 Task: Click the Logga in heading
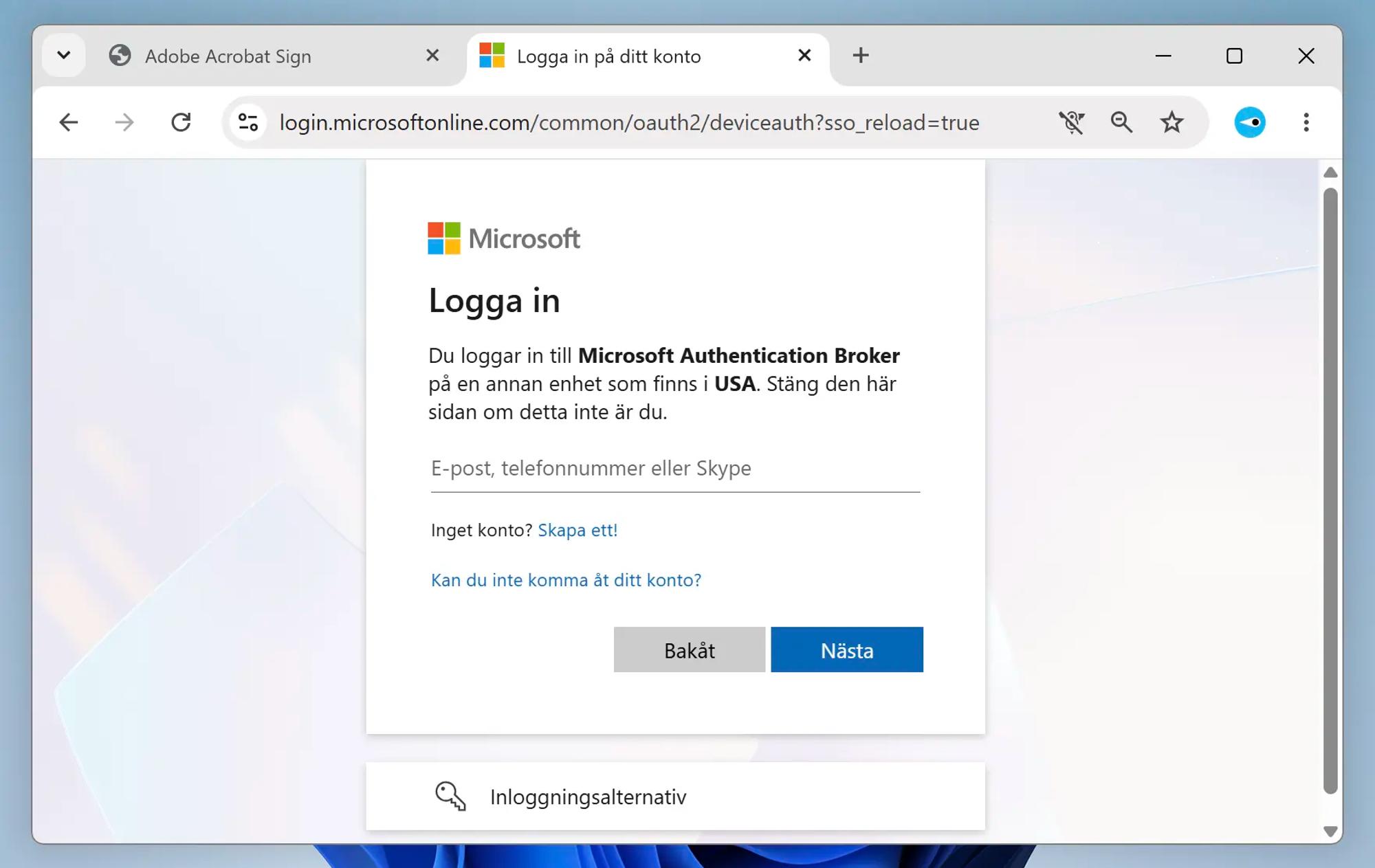(494, 301)
